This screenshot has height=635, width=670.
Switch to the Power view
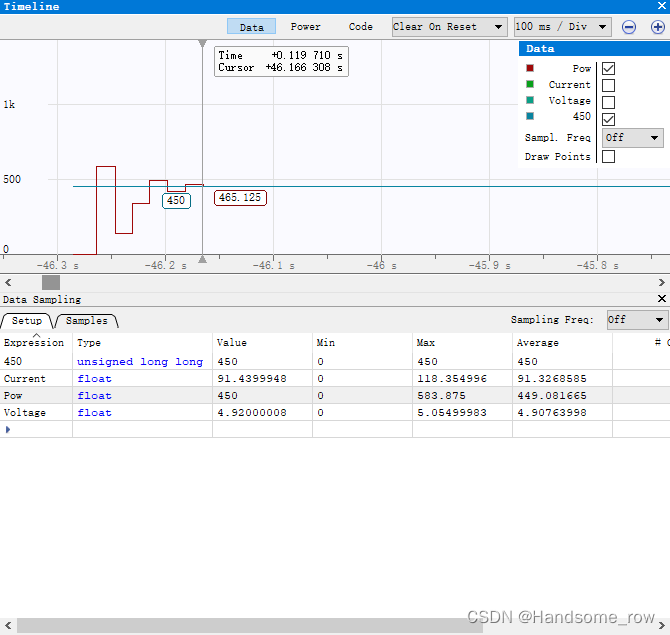pos(305,27)
